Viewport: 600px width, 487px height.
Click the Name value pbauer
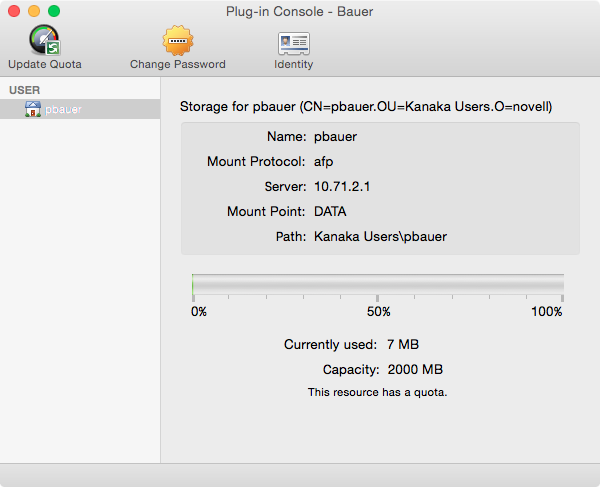point(335,136)
